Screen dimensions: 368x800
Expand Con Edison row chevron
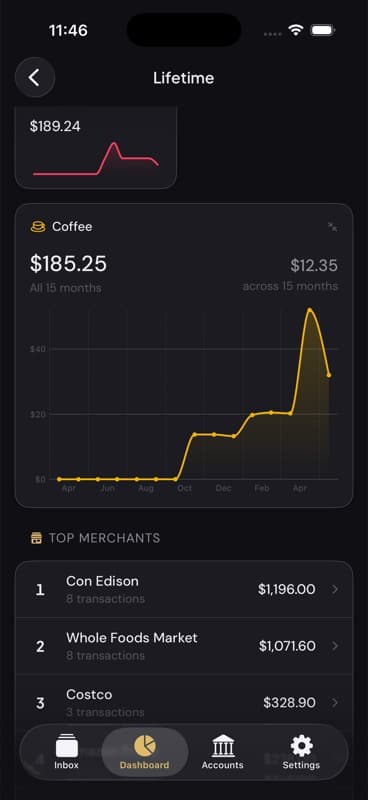(x=335, y=589)
